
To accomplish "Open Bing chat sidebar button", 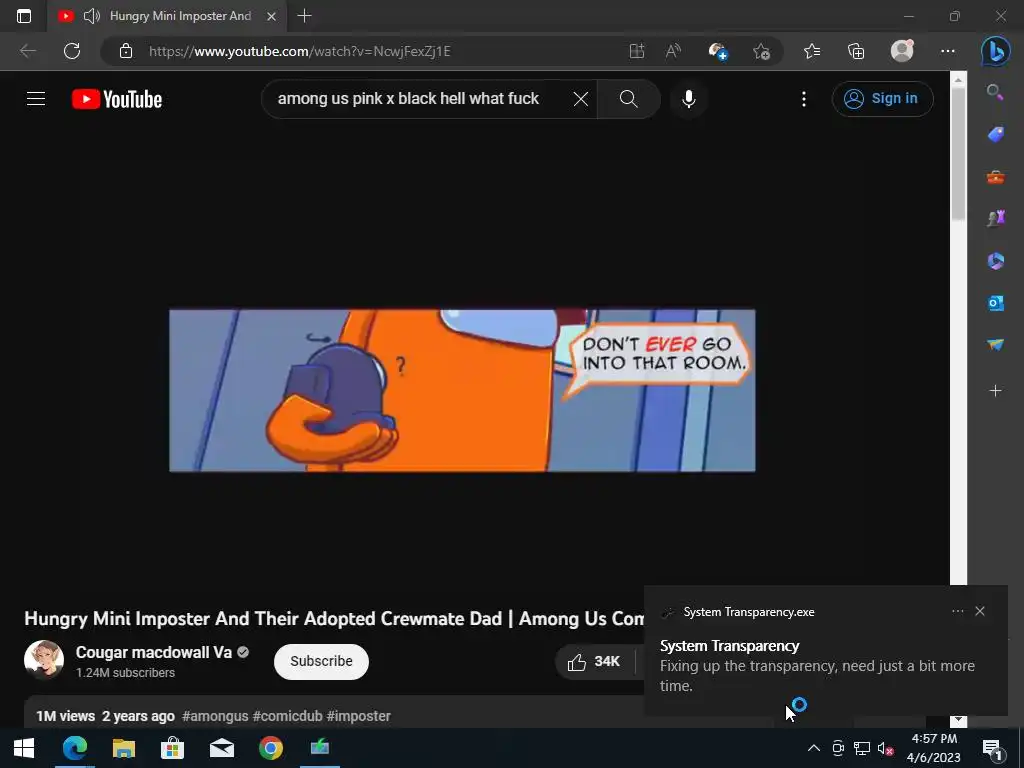I will click(x=995, y=52).
